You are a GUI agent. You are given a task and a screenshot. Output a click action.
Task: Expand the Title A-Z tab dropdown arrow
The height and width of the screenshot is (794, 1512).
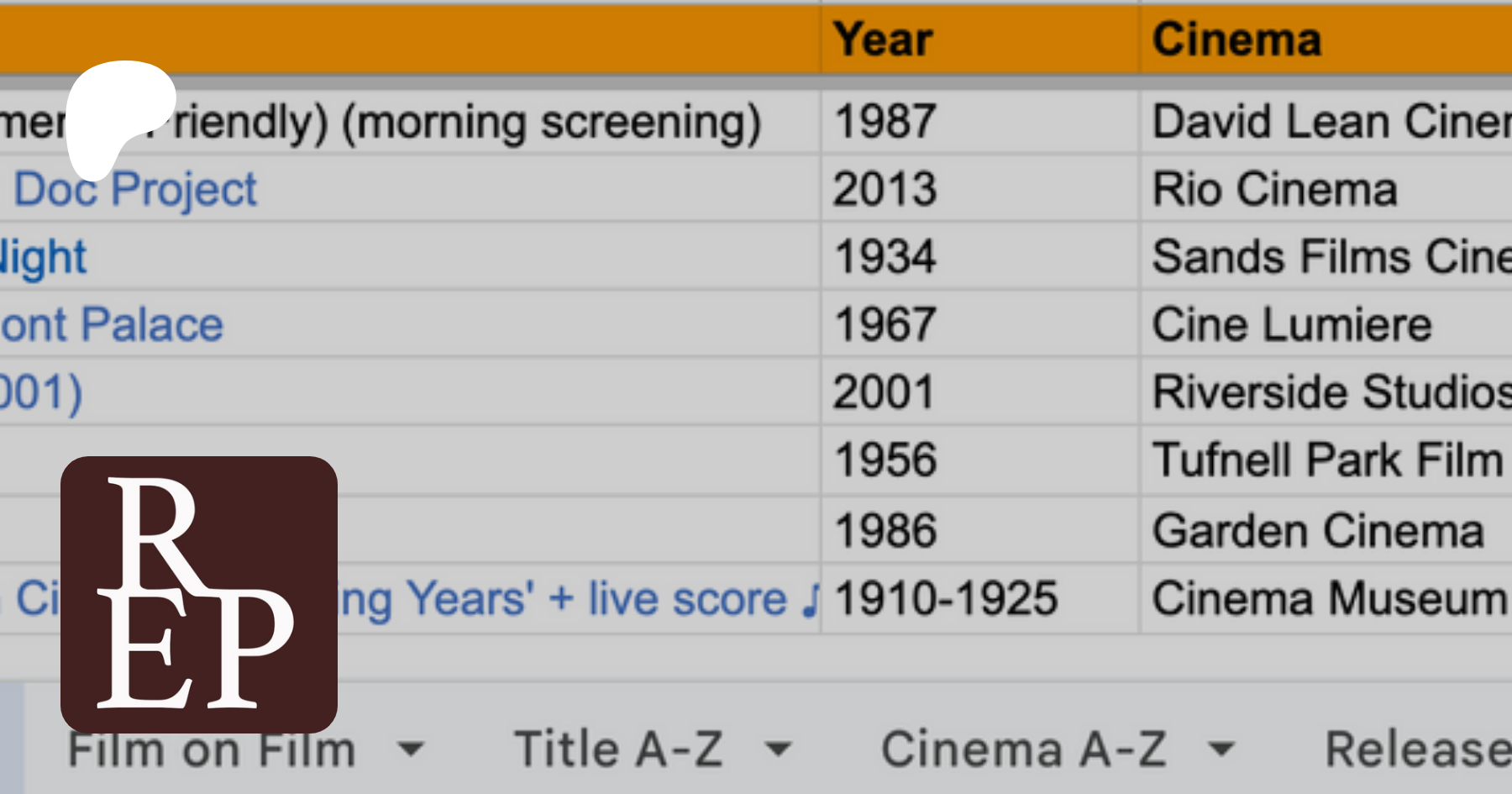pos(780,749)
